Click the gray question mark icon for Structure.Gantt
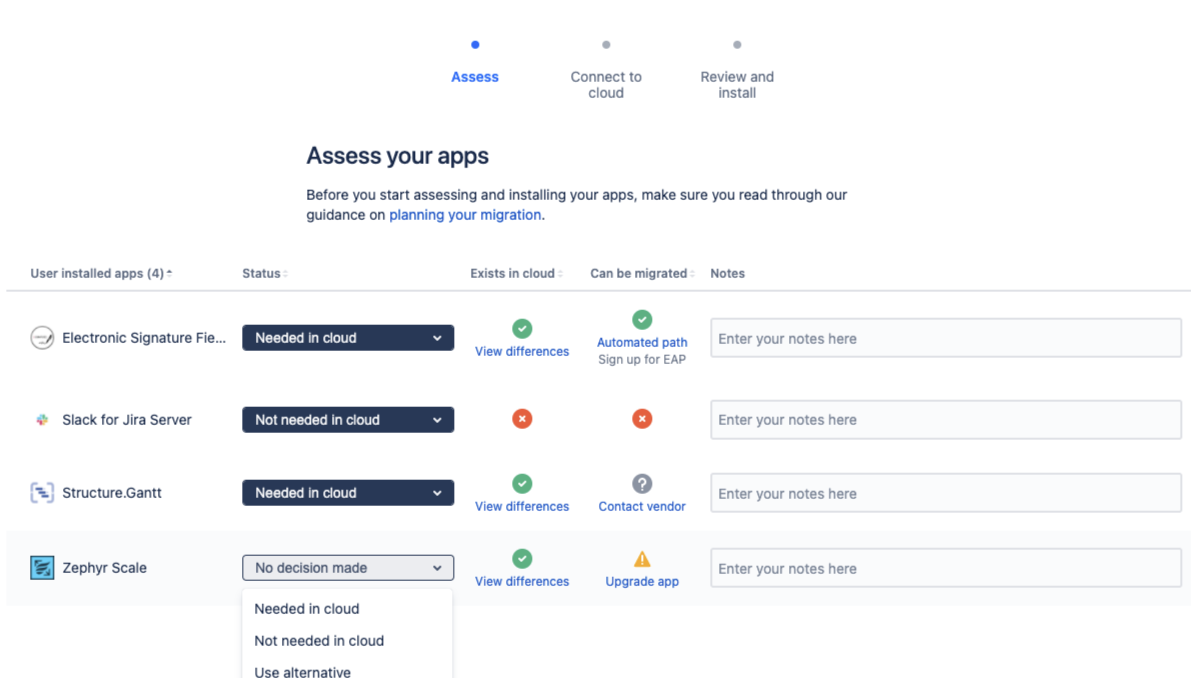Viewport: 1191px width, 678px height. [642, 484]
